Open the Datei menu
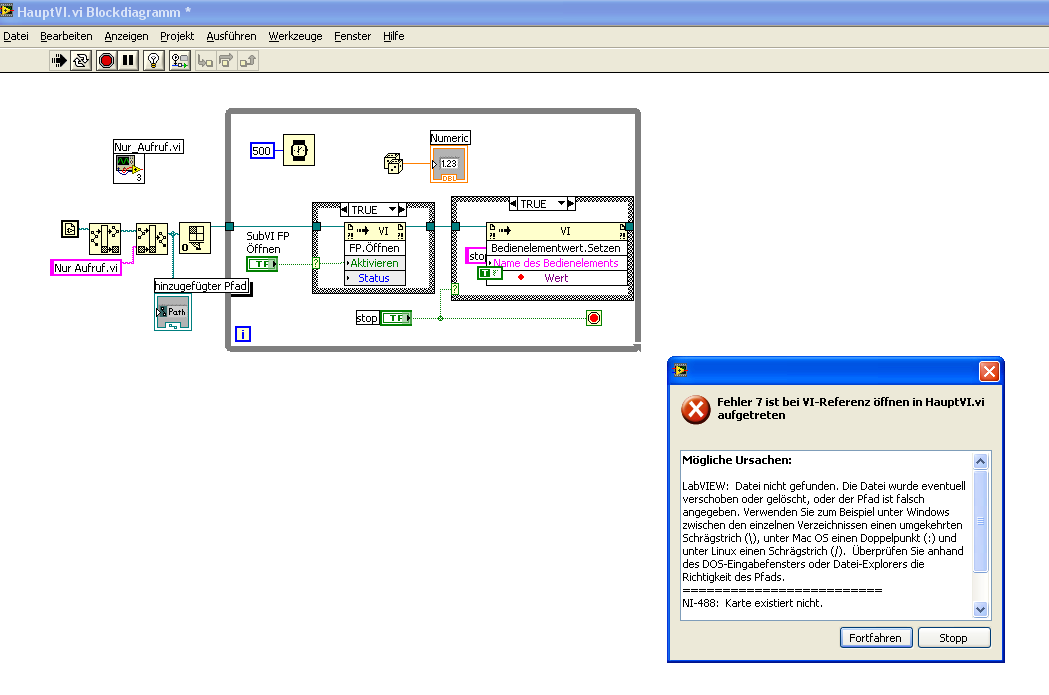The image size is (1049, 695). (x=16, y=36)
